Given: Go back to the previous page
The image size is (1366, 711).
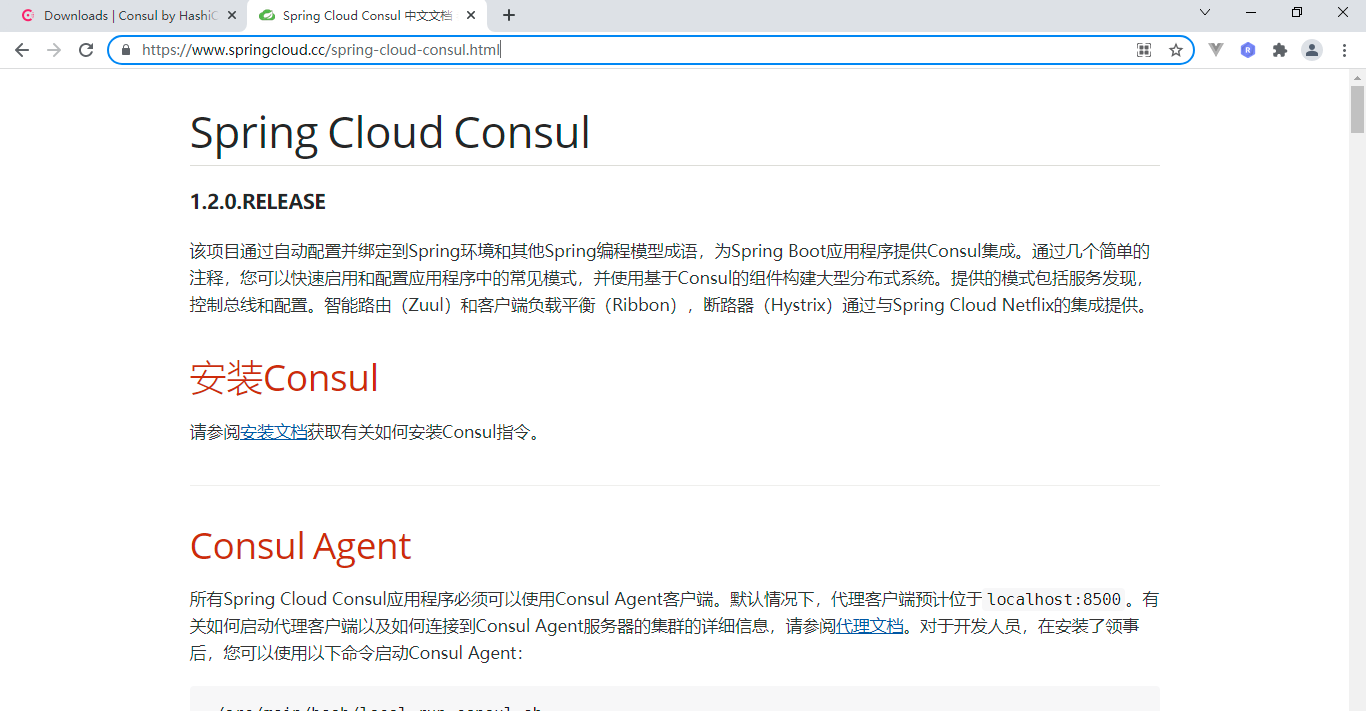Looking at the screenshot, I should 22,50.
